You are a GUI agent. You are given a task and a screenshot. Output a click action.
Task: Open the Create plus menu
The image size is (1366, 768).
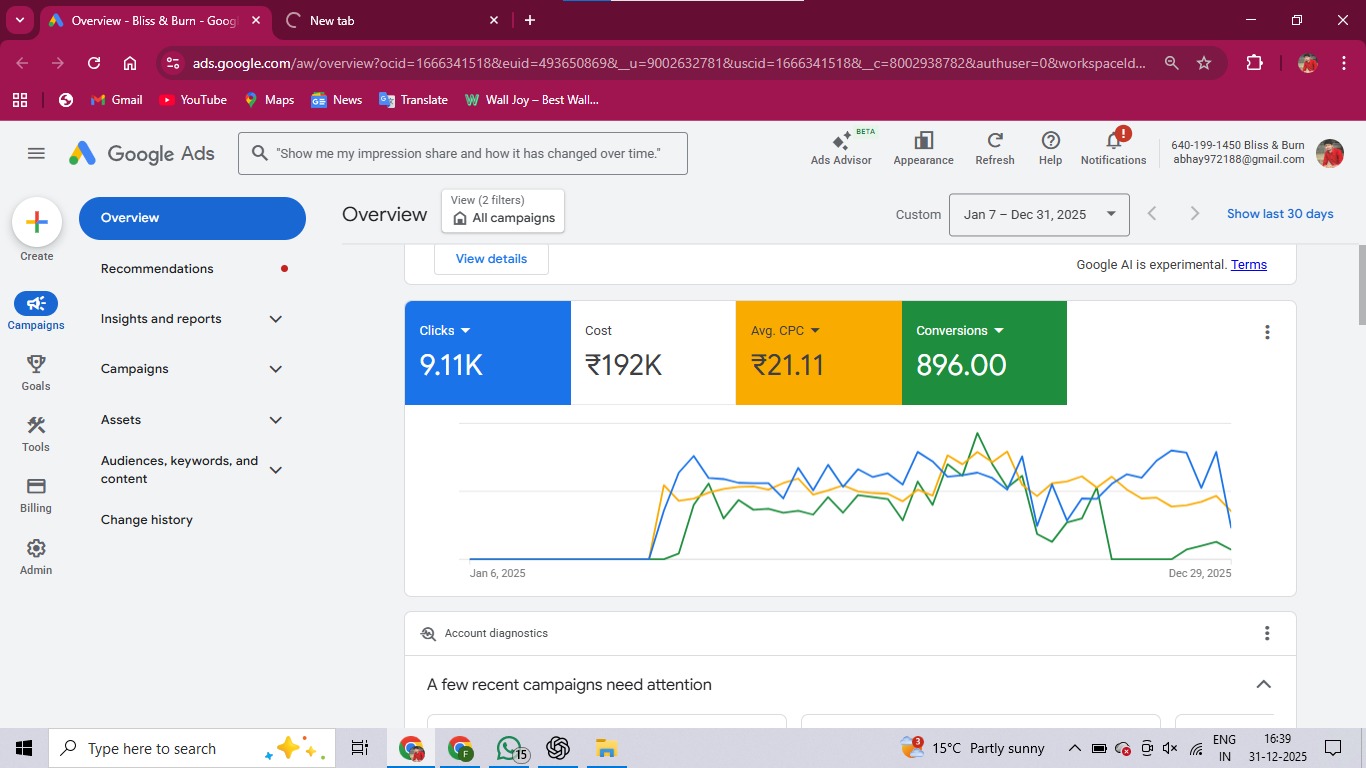coord(36,222)
